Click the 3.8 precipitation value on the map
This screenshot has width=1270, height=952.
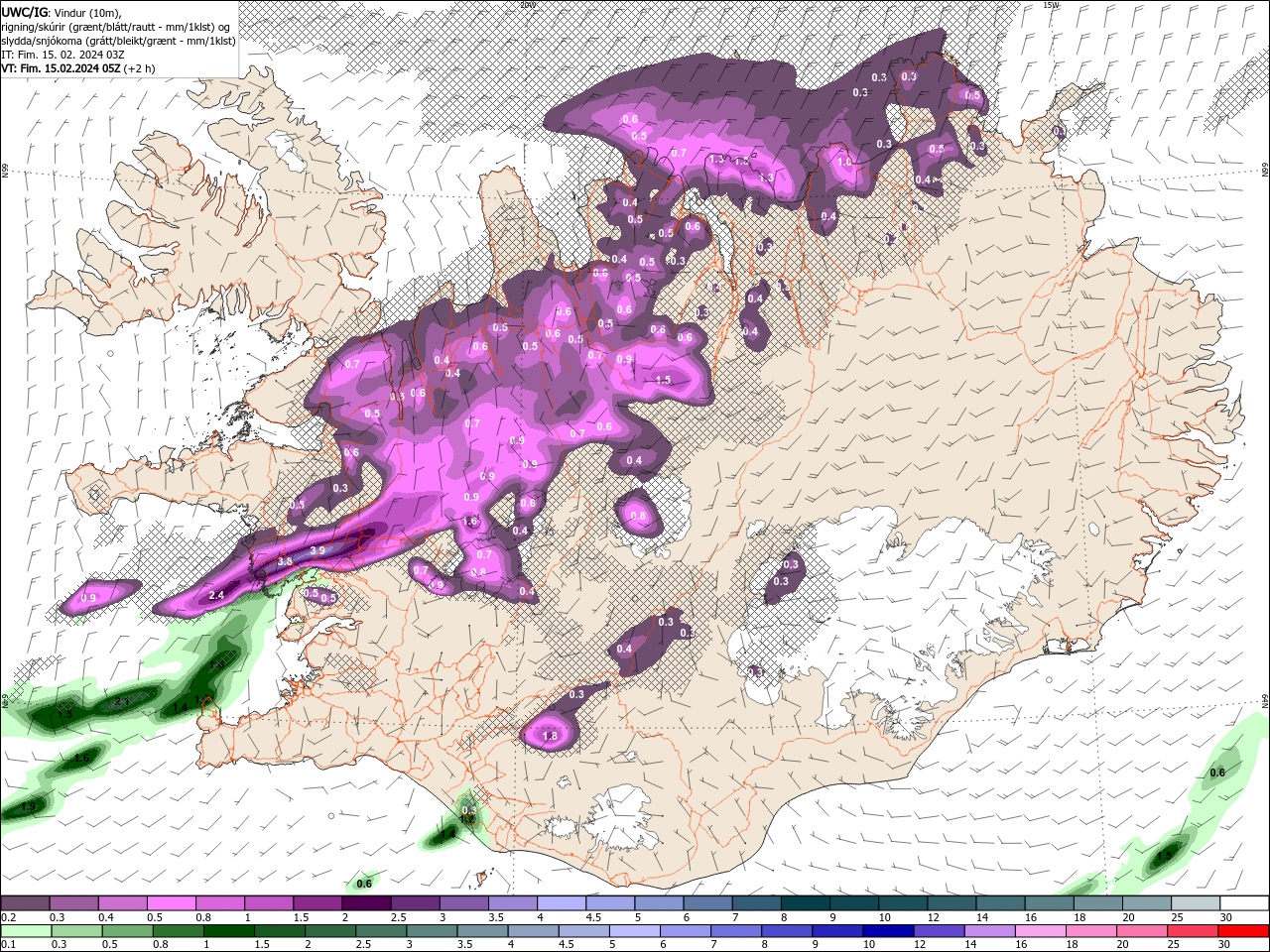(x=285, y=561)
